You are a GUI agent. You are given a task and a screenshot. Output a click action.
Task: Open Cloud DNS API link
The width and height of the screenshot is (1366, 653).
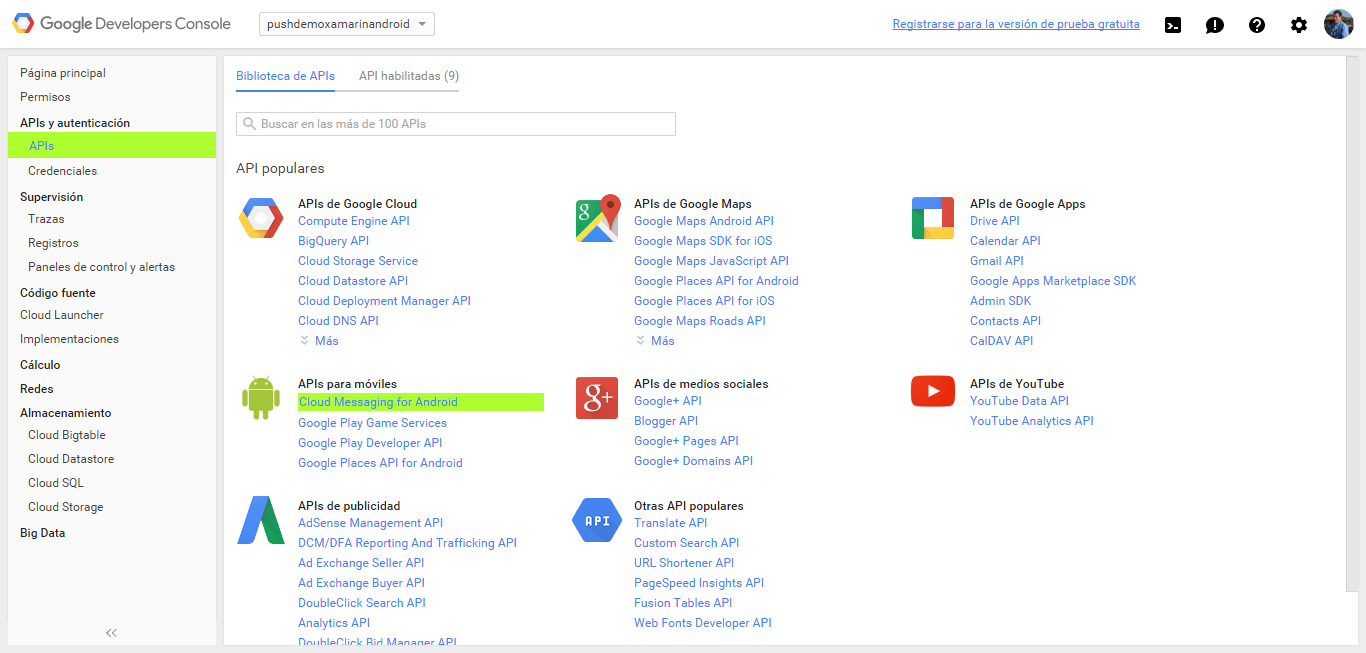click(338, 321)
